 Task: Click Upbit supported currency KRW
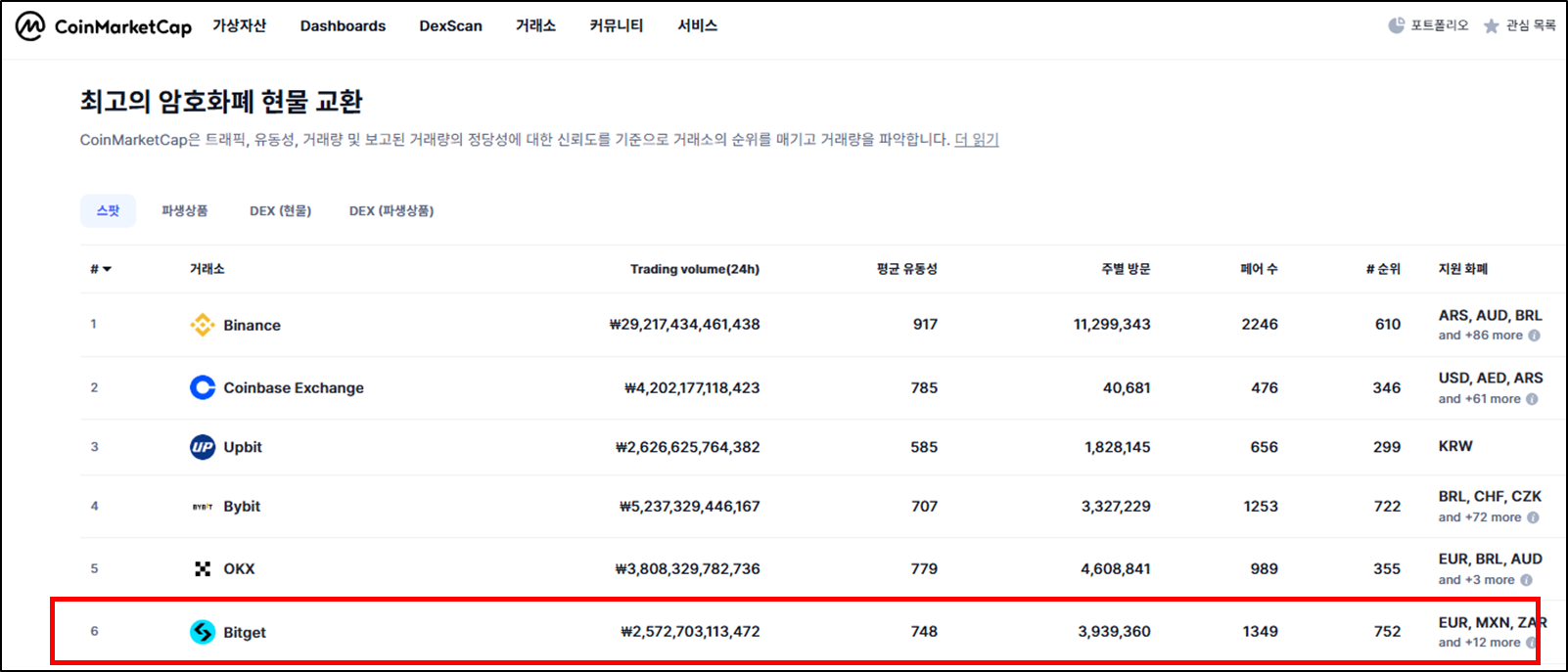coord(1455,446)
